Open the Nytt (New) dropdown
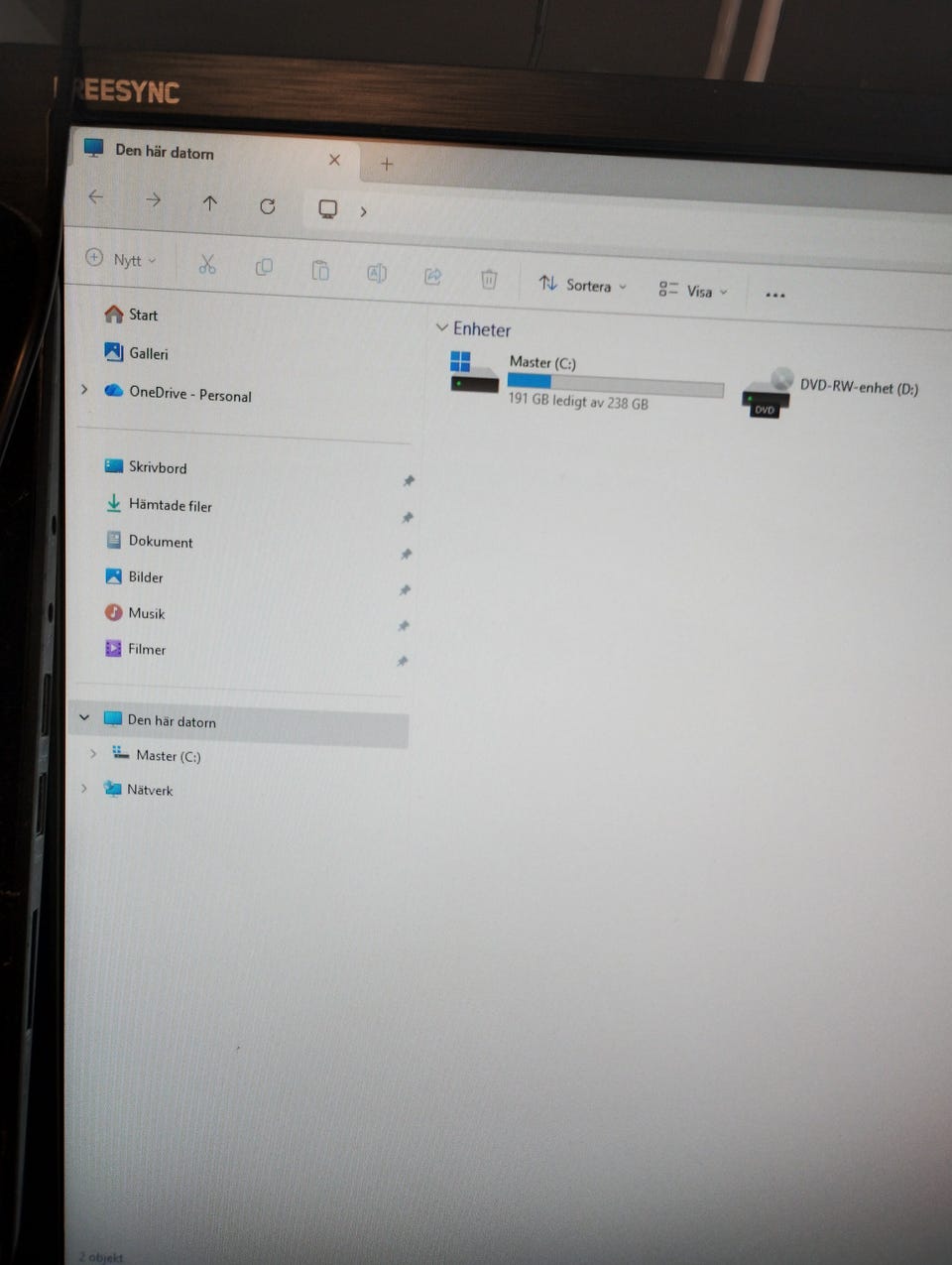Screen dimensions: 952x1265 (x=121, y=259)
